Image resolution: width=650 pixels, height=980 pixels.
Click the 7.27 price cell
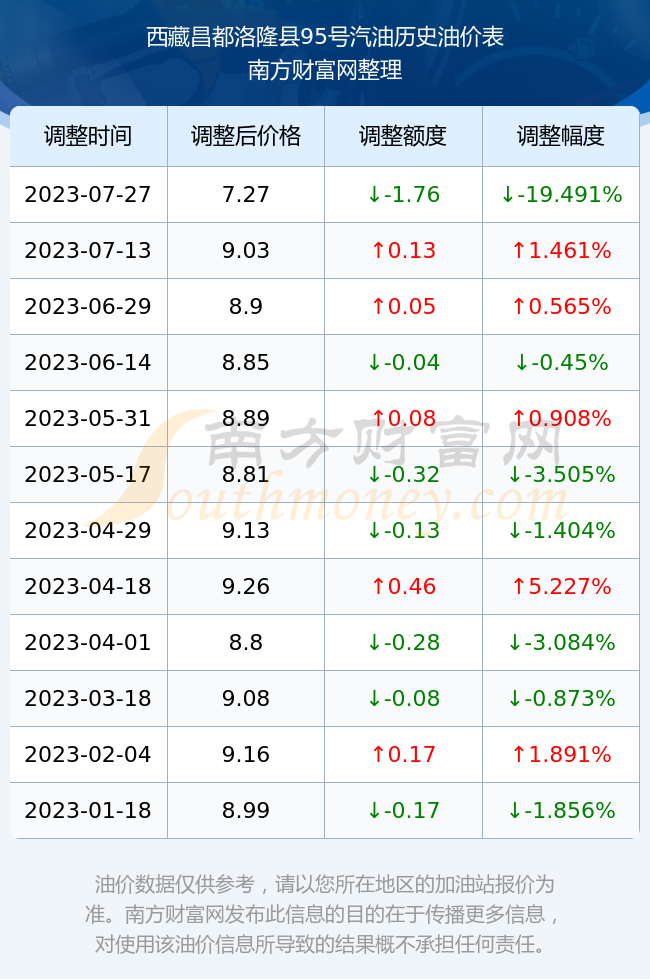[246, 194]
